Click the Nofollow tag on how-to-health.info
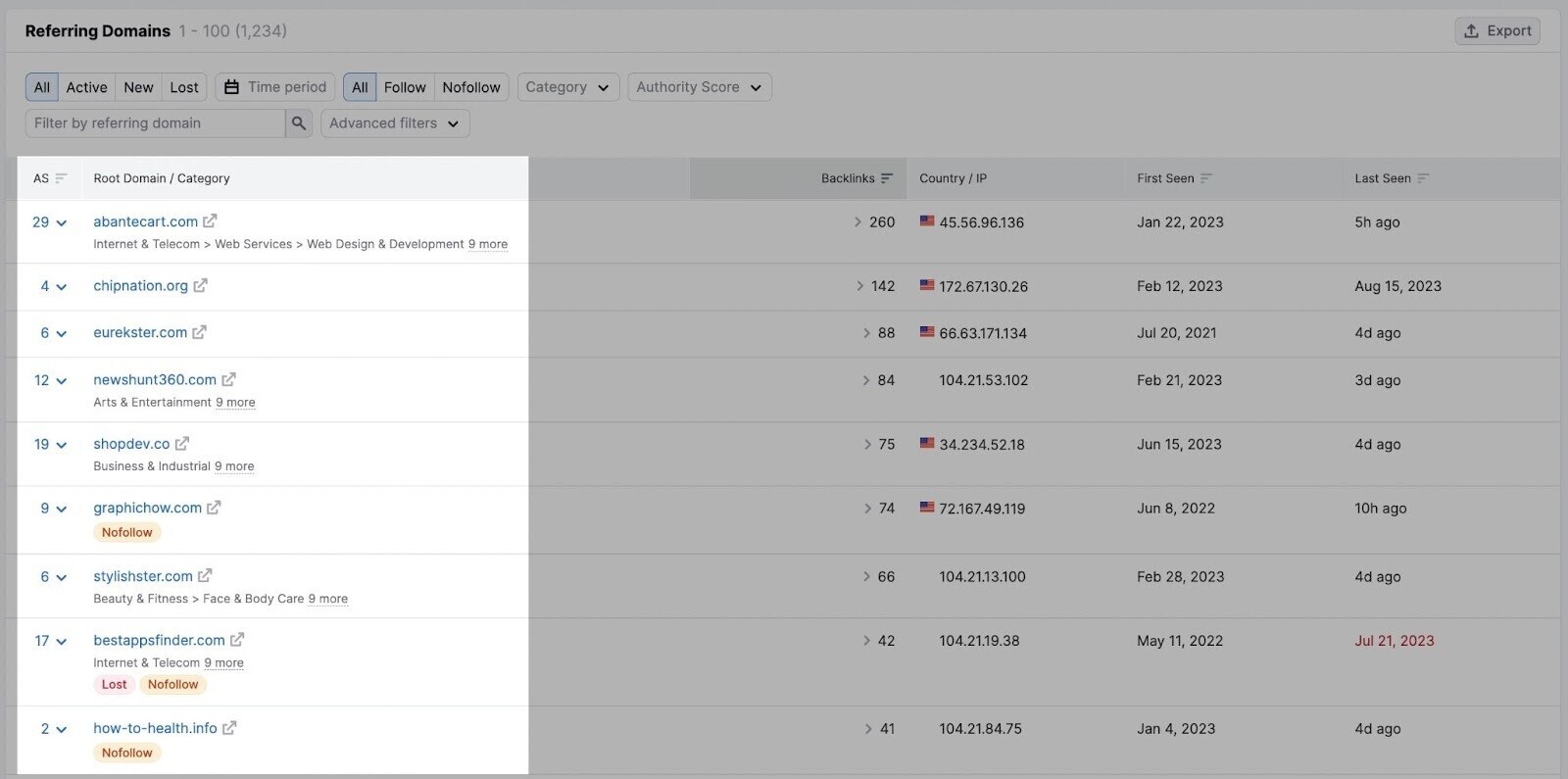 (127, 754)
